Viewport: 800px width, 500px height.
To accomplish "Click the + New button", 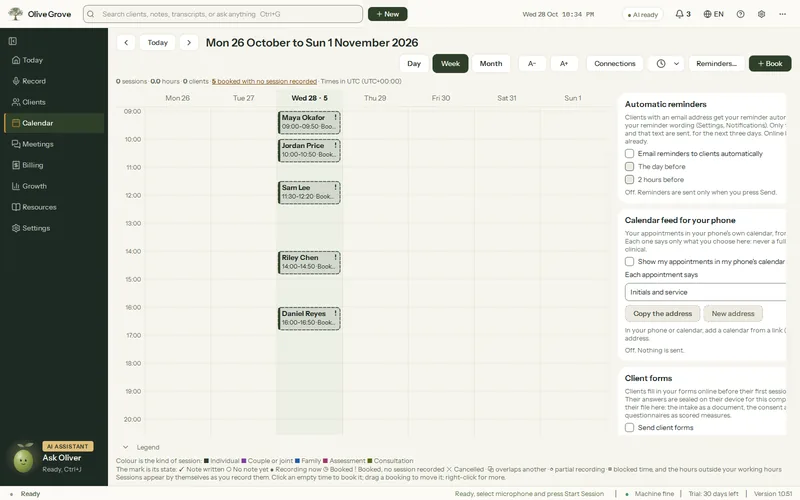I will point(388,14).
